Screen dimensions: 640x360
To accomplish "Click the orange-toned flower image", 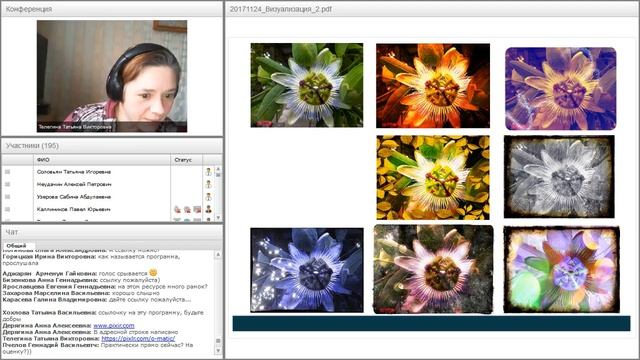I will click(433, 86).
